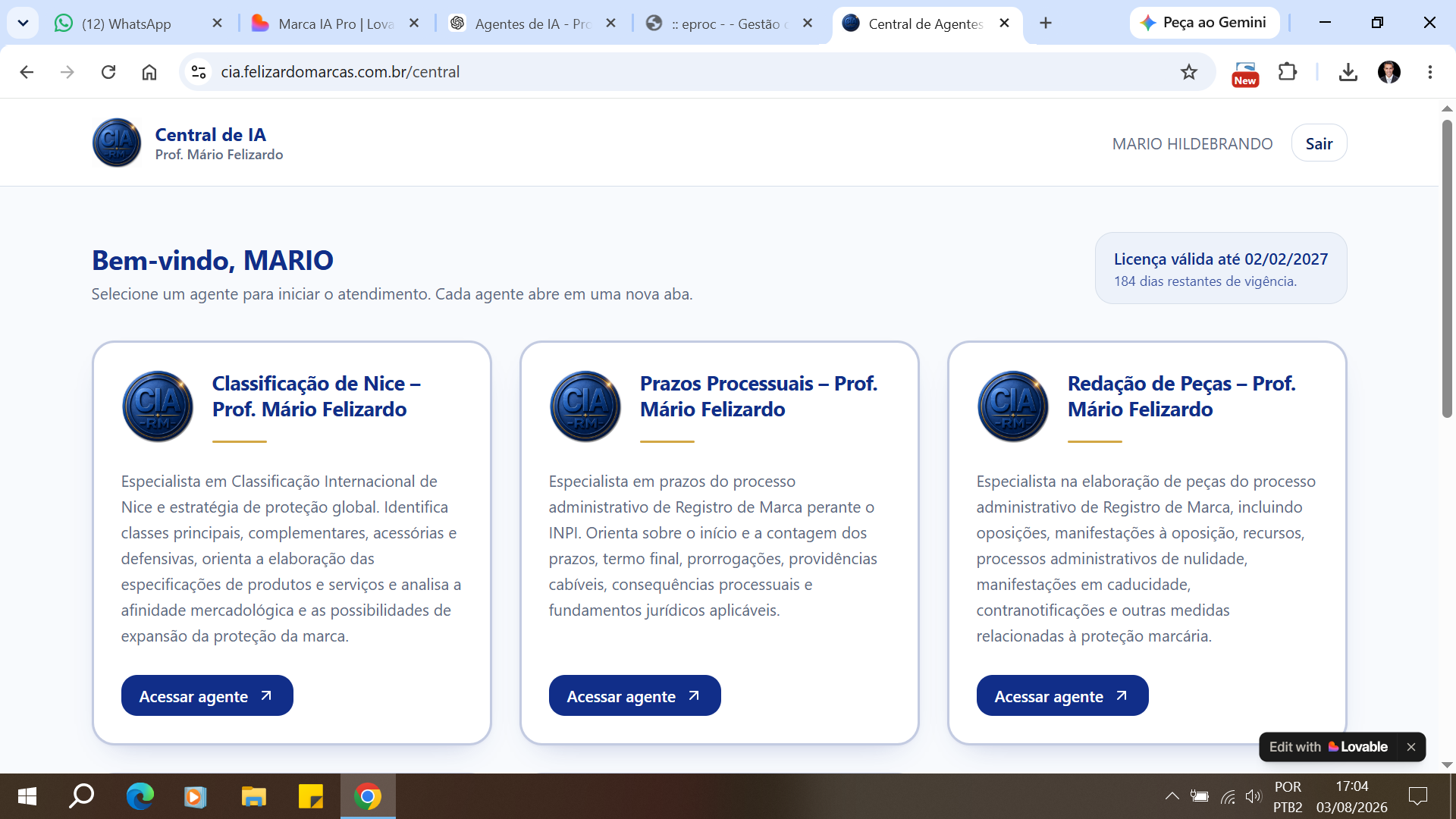
Task: Access the Redação de Peças agent
Action: pos(1062,696)
